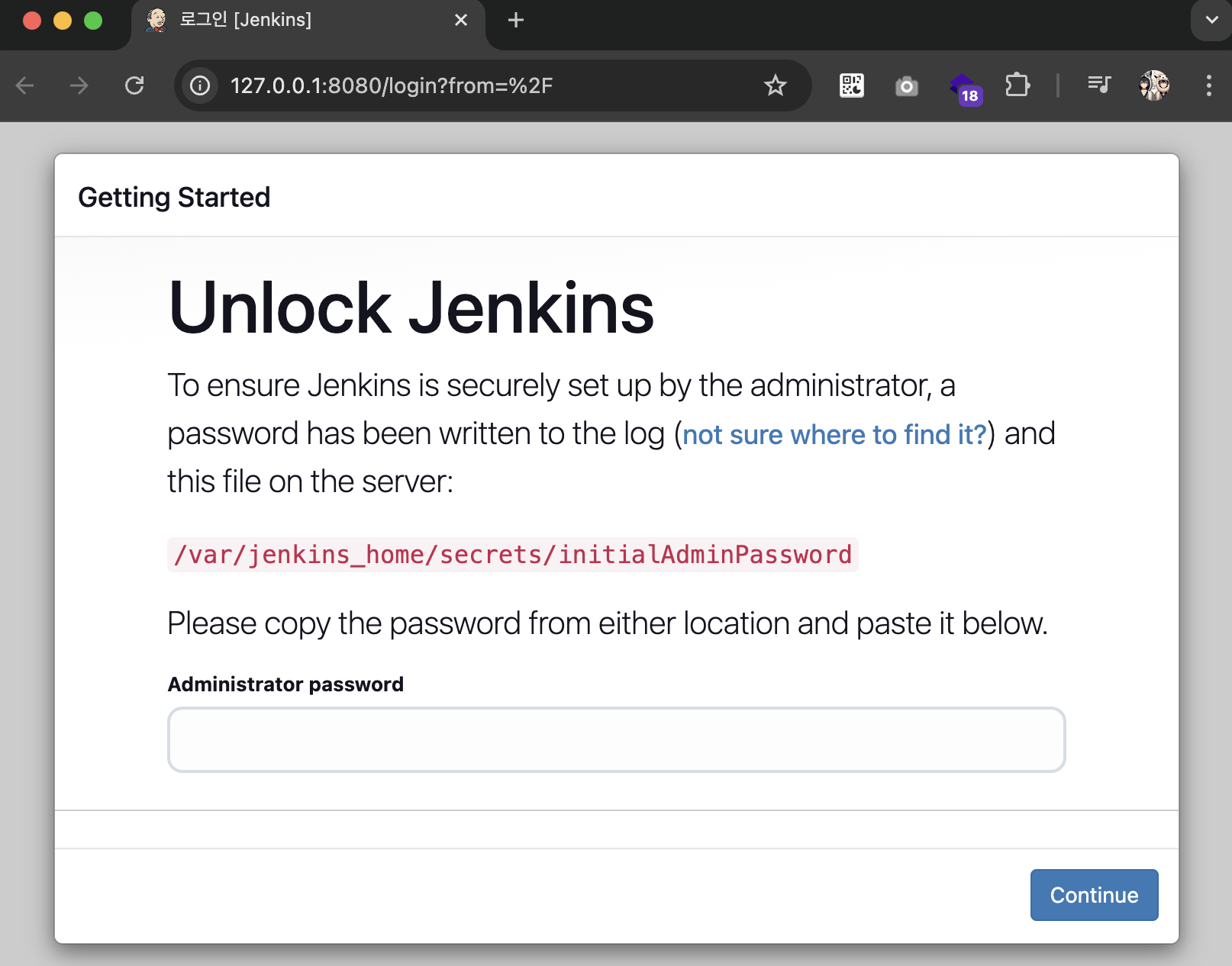Reload the Jenkins login page
The width and height of the screenshot is (1232, 966).
(134, 85)
